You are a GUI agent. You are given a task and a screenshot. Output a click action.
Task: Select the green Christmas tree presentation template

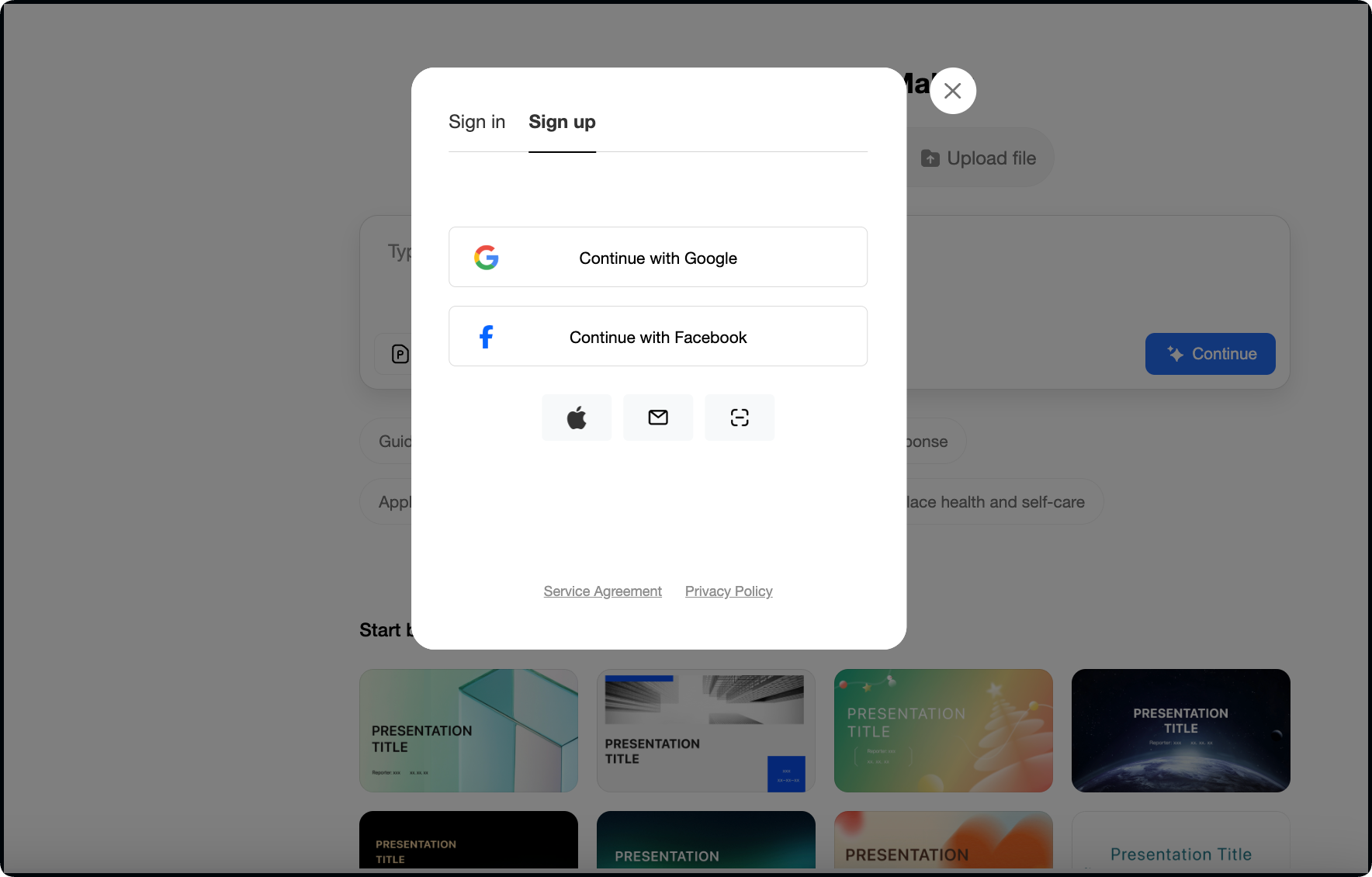click(x=944, y=730)
